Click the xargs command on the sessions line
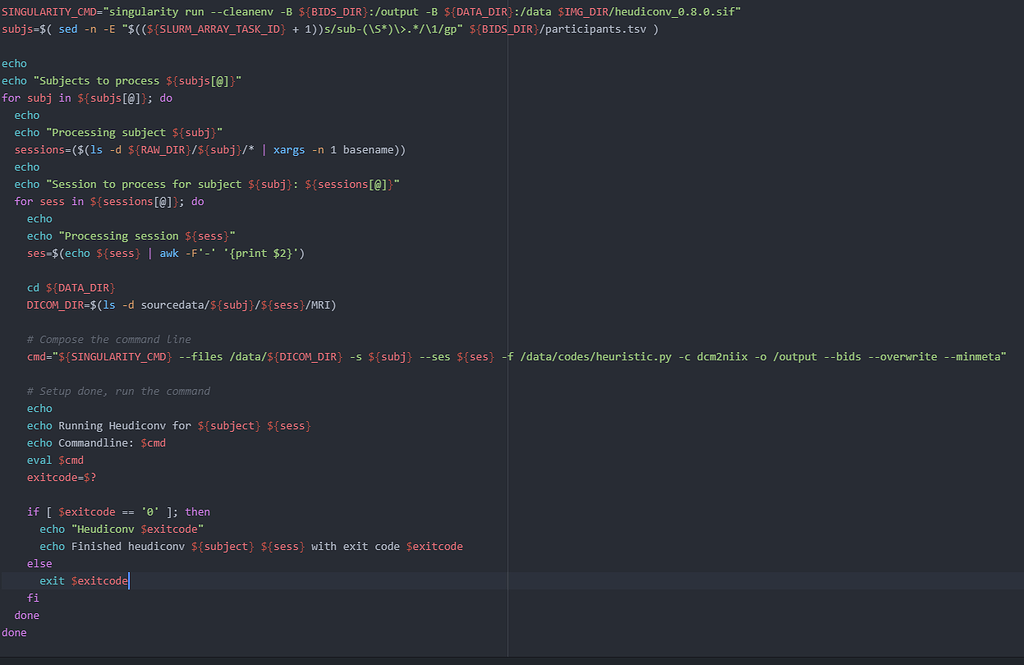 (289, 149)
